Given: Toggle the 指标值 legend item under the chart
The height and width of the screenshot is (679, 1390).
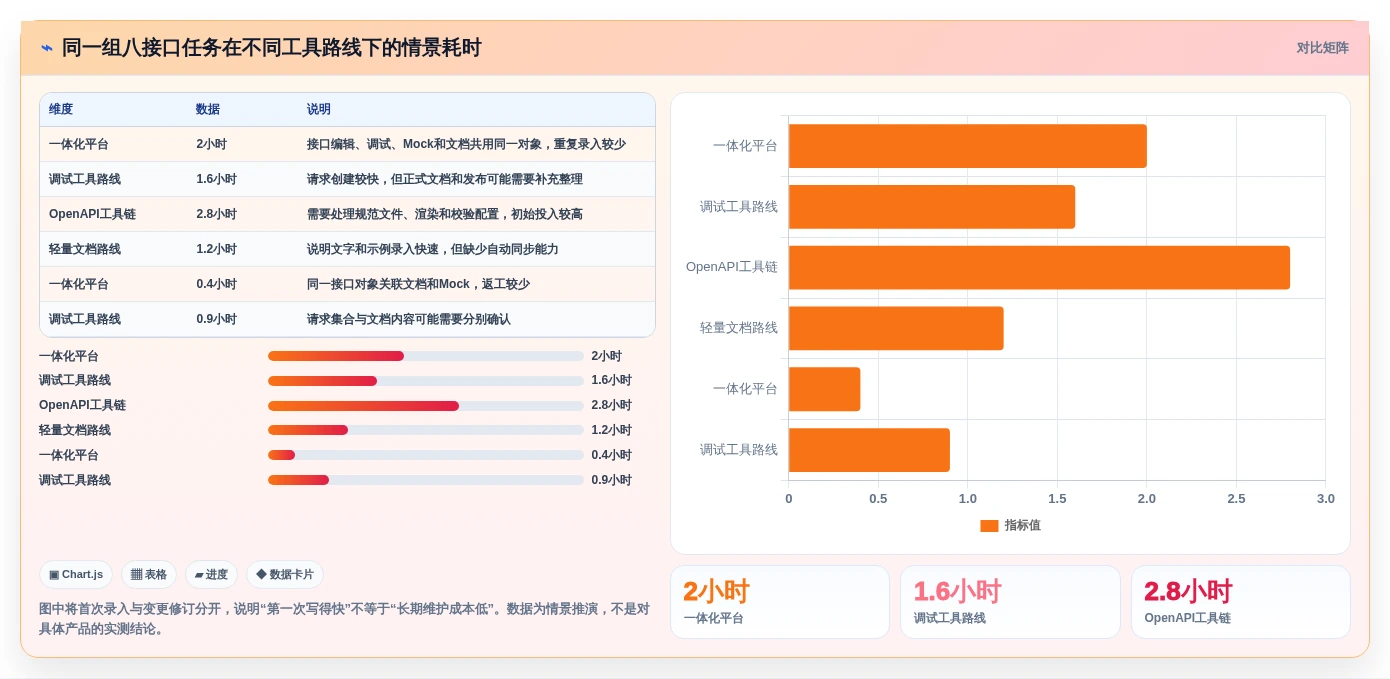Looking at the screenshot, I should tap(1010, 525).
